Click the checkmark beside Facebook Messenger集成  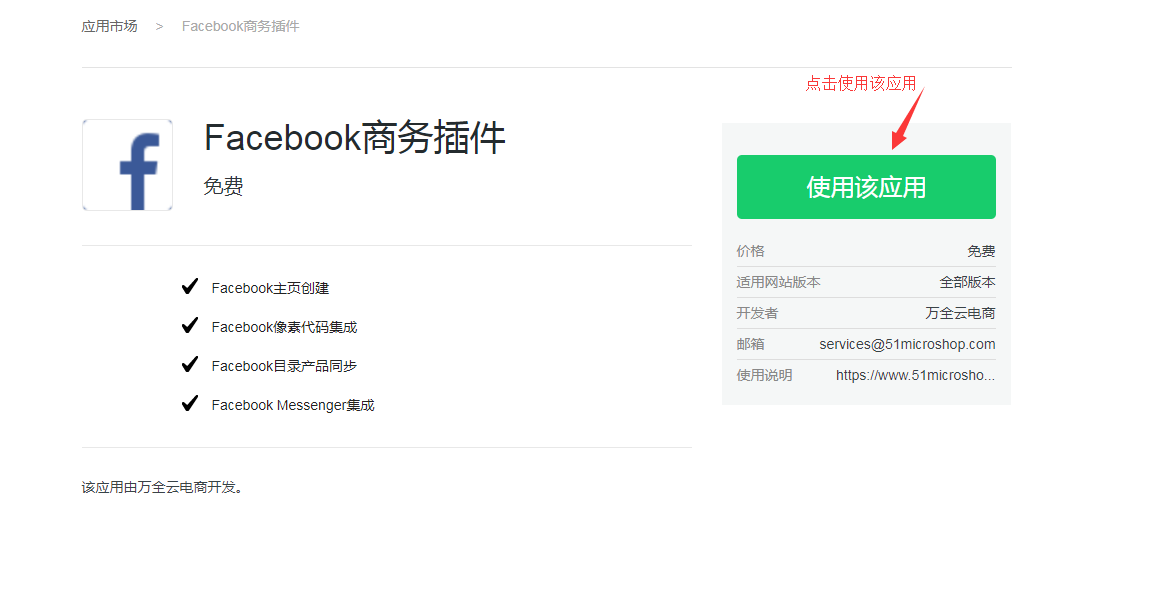(x=190, y=403)
